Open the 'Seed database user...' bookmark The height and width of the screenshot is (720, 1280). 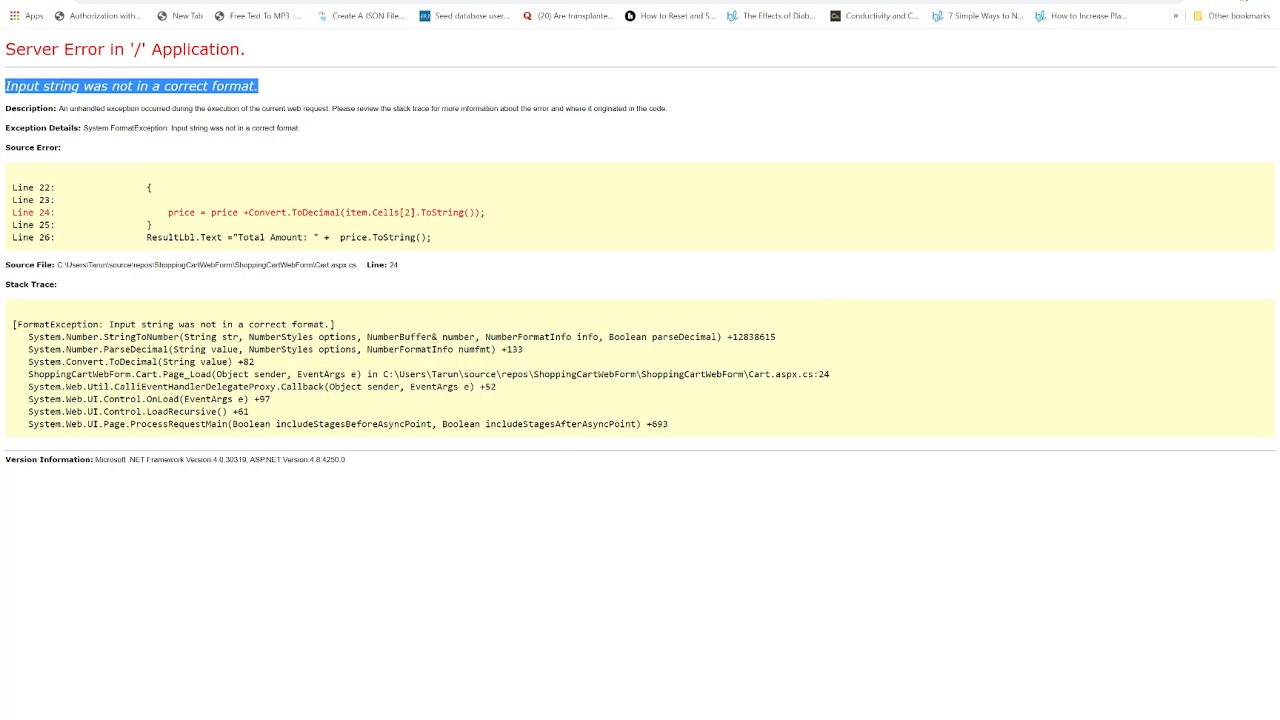[x=465, y=16]
